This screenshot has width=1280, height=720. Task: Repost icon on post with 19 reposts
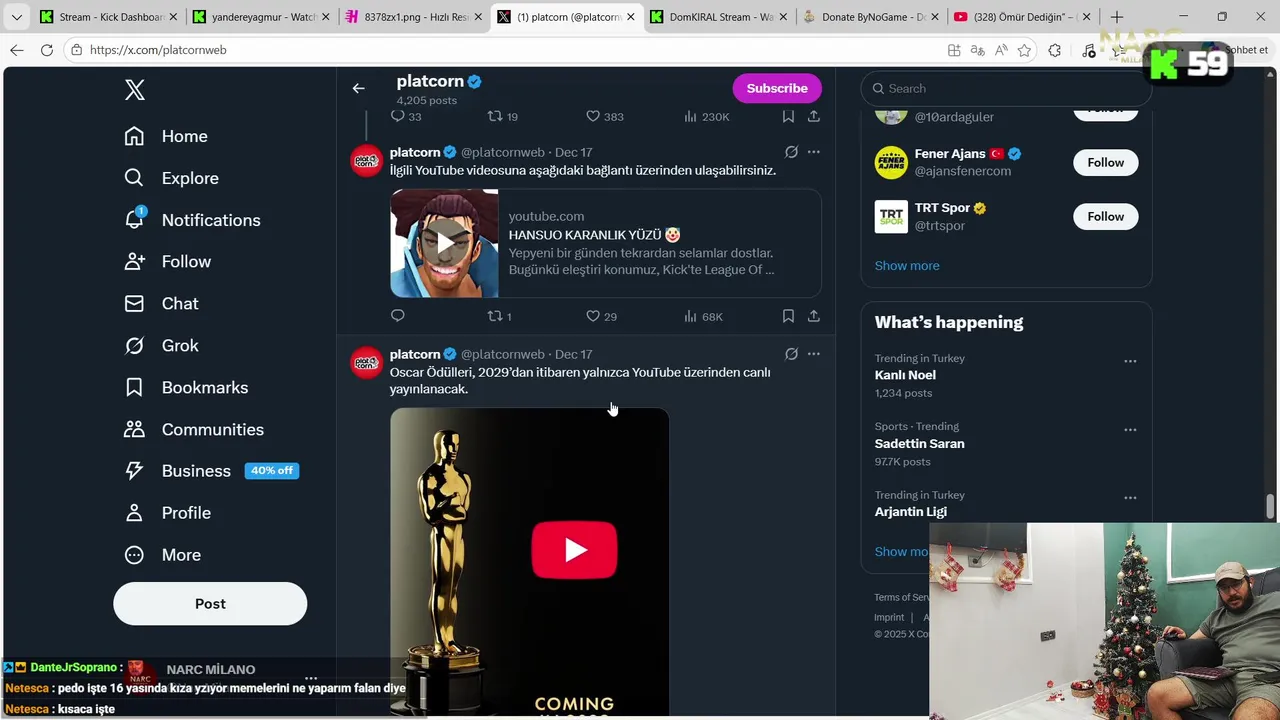[x=494, y=116]
